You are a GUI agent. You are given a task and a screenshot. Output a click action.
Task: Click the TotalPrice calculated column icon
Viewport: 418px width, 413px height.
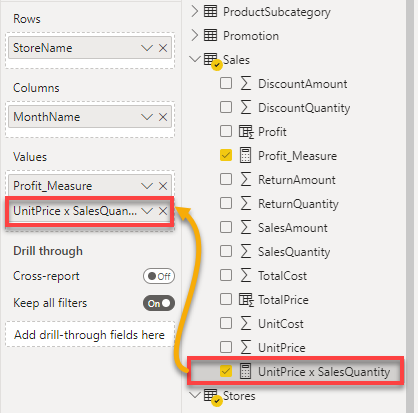pyautogui.click(x=246, y=300)
